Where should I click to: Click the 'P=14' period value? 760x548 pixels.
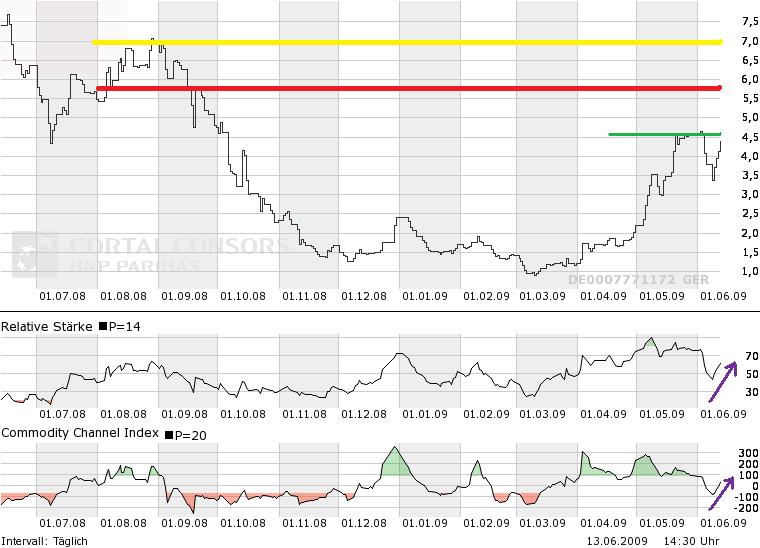[125, 327]
